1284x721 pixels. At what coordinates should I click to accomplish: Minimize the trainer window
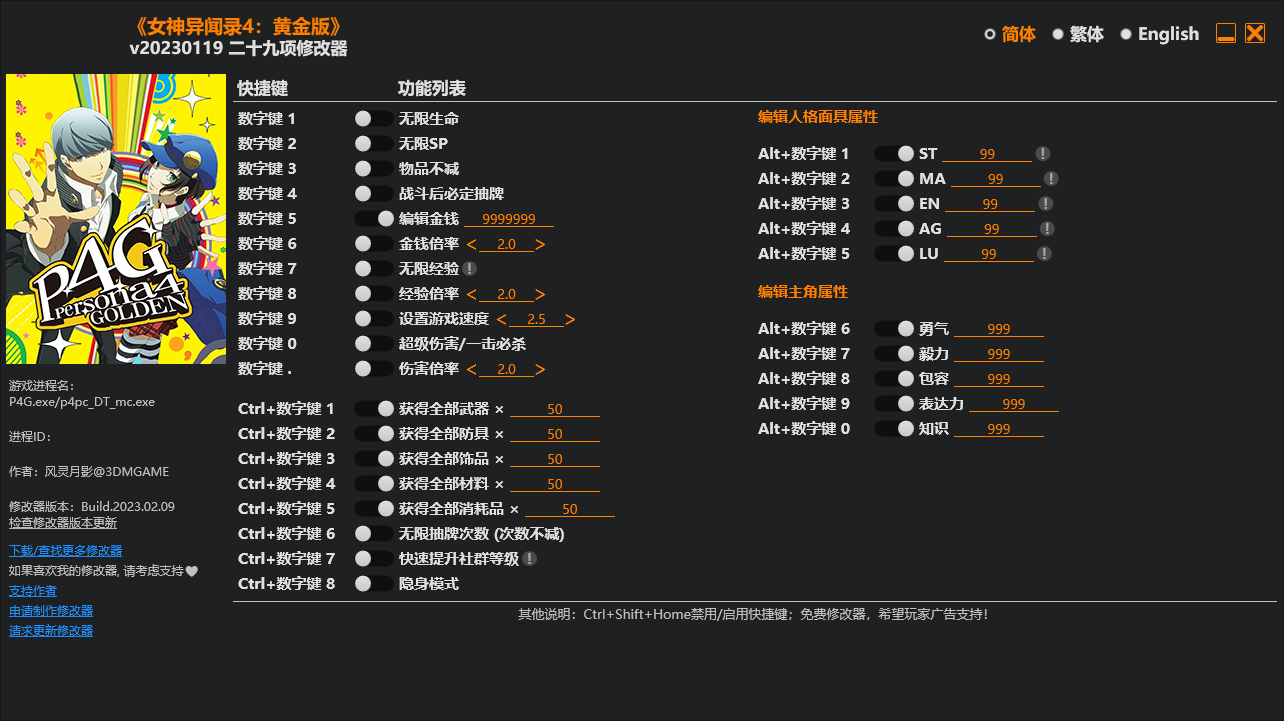[1226, 34]
